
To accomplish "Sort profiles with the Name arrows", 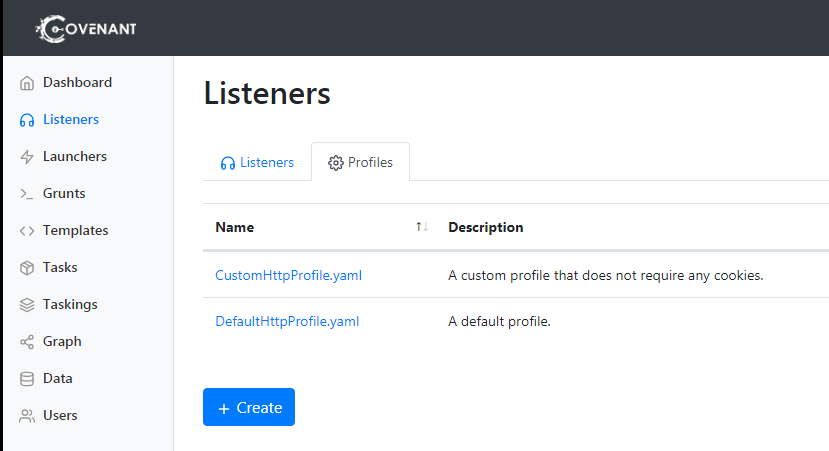I will tap(421, 227).
